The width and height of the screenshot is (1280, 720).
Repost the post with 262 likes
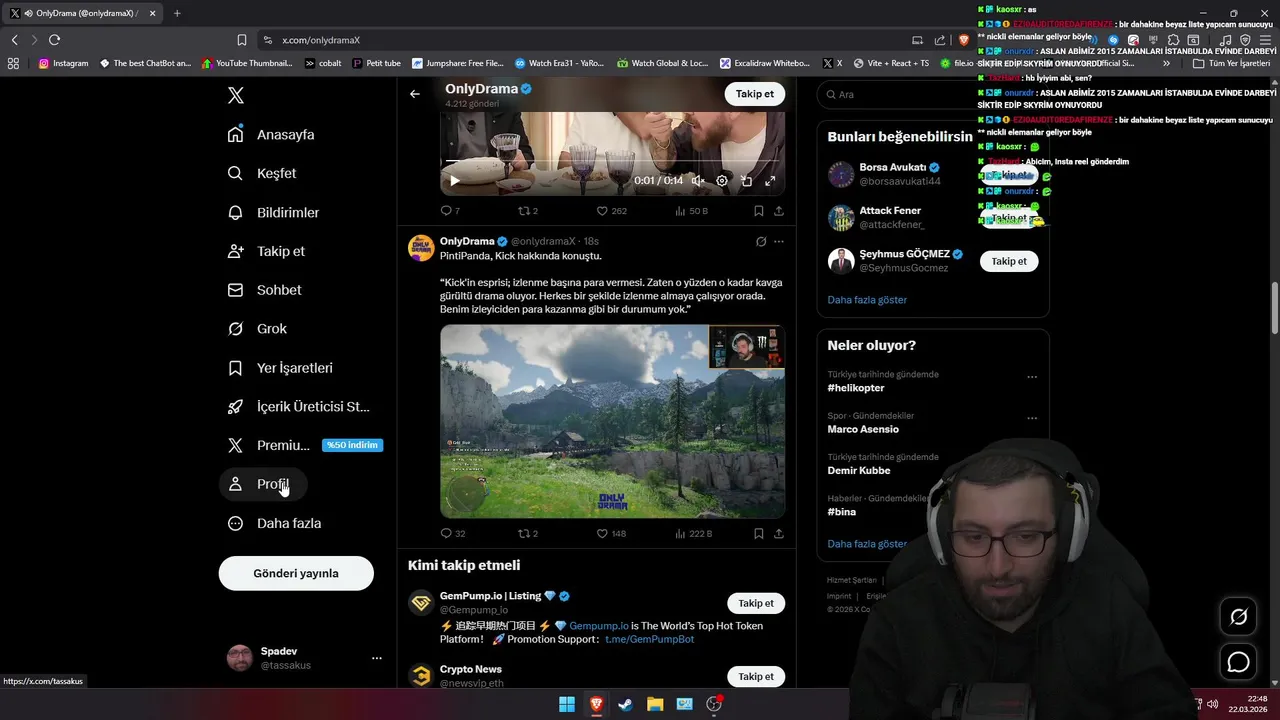coord(527,211)
